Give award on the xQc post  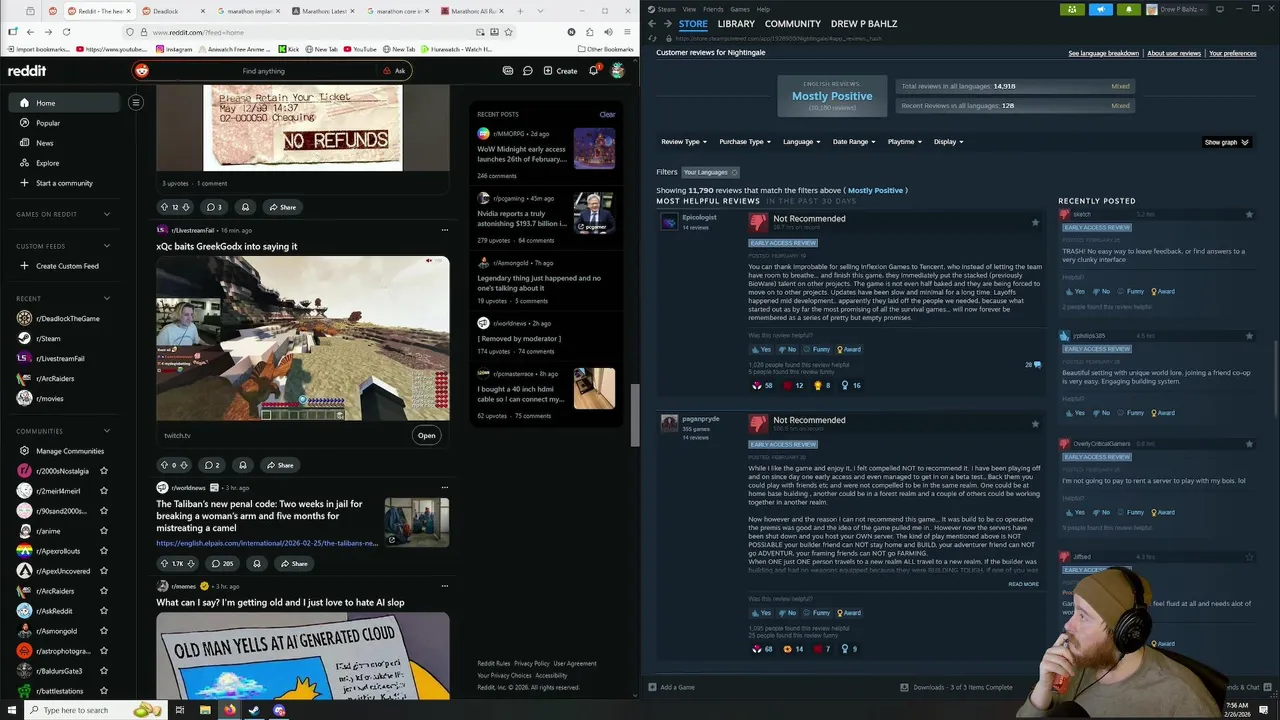coord(243,465)
